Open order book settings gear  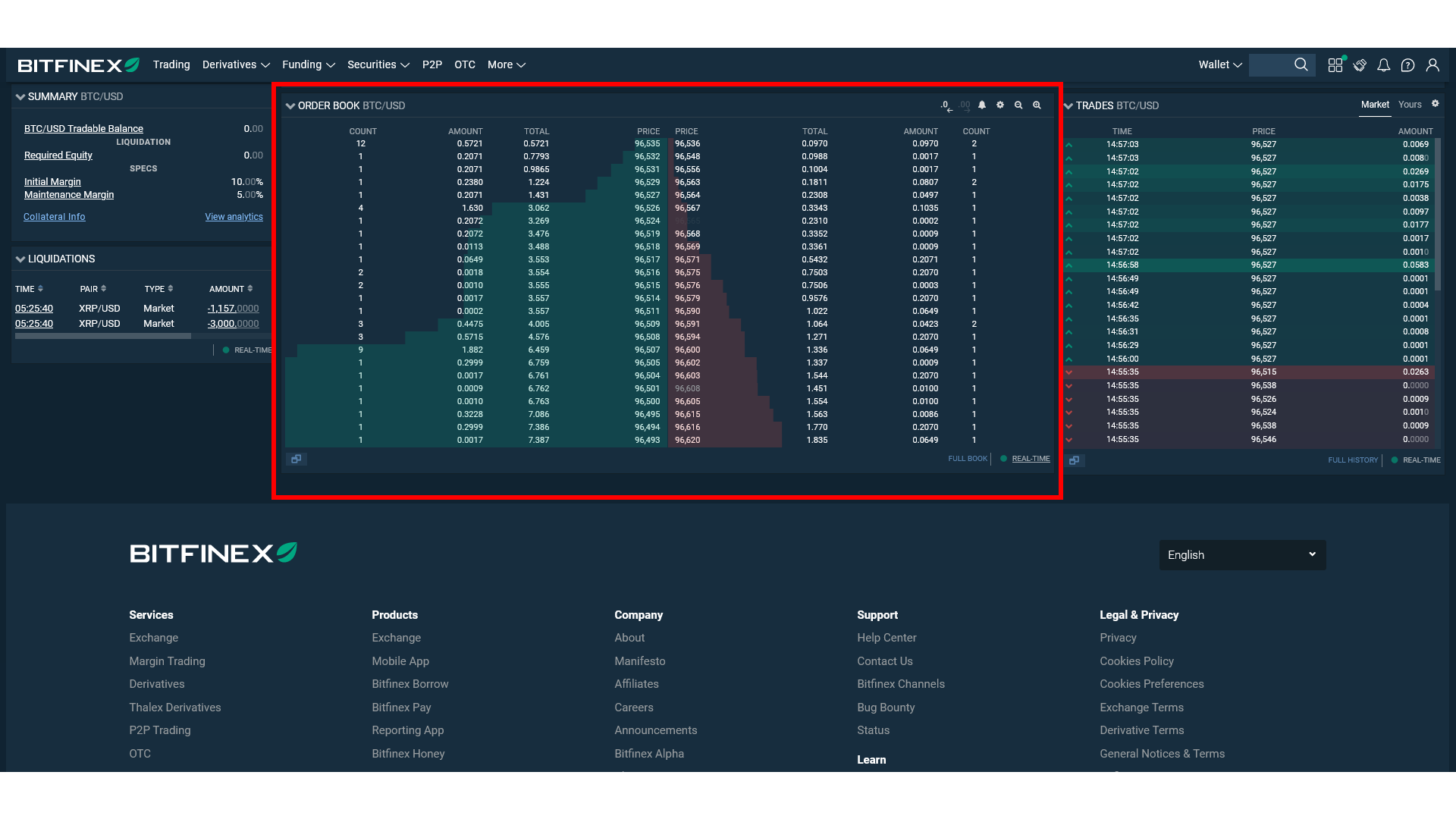click(x=1000, y=105)
